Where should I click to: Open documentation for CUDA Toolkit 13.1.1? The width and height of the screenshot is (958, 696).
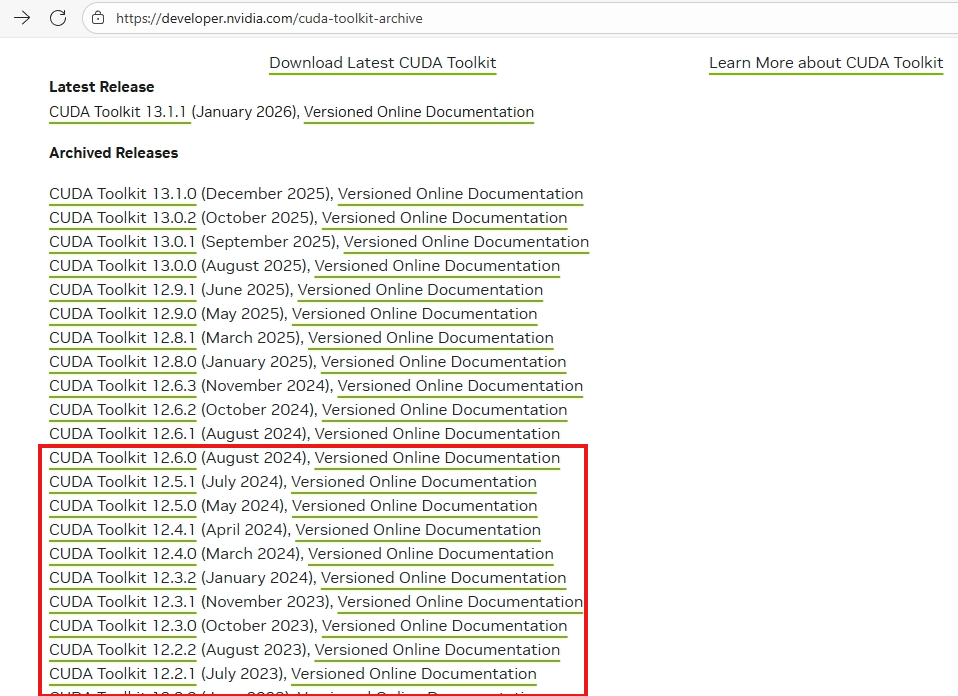click(419, 112)
